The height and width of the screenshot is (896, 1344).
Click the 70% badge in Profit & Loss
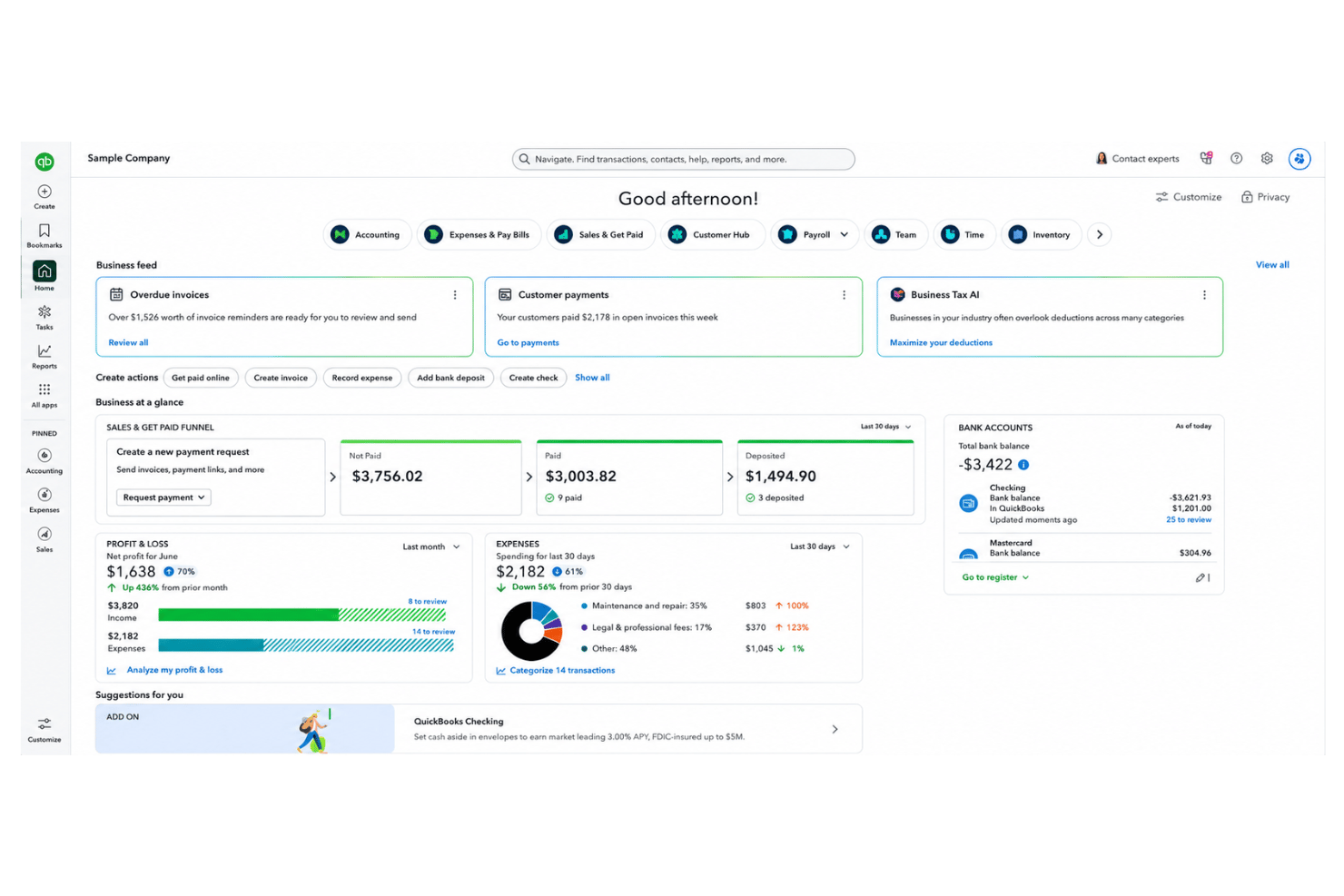[x=180, y=572]
